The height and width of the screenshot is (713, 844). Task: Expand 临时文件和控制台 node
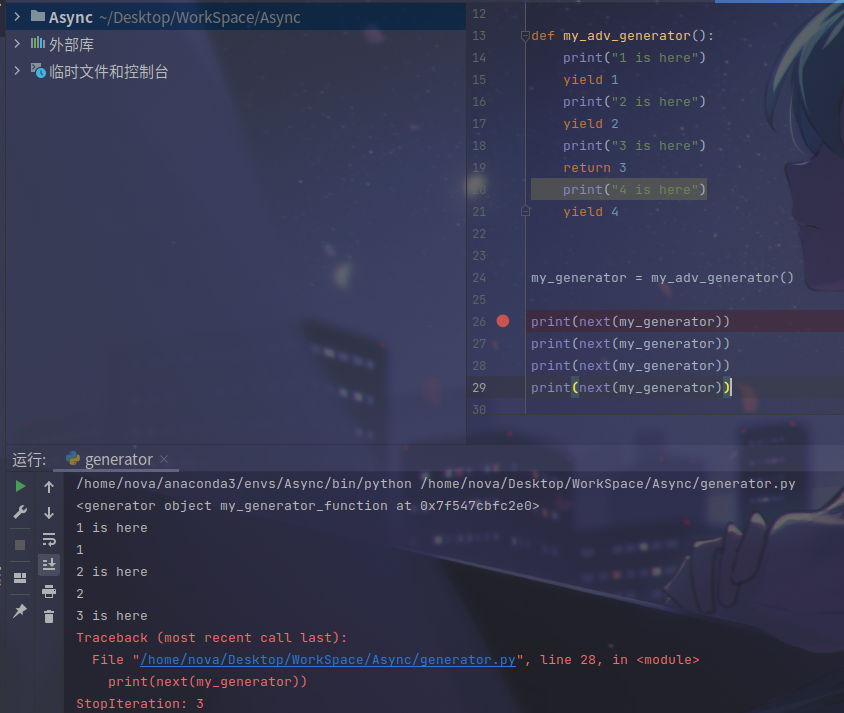[x=17, y=71]
